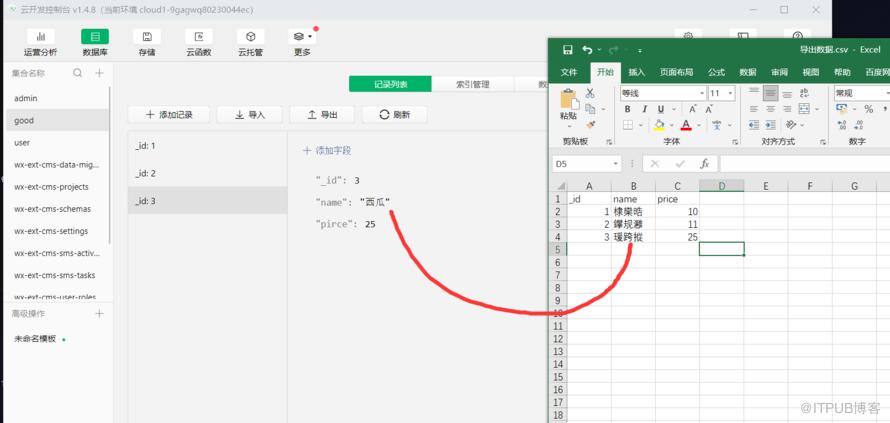The image size is (890, 423).
Task: Toggle bold formatting in Excel
Action: click(x=627, y=109)
